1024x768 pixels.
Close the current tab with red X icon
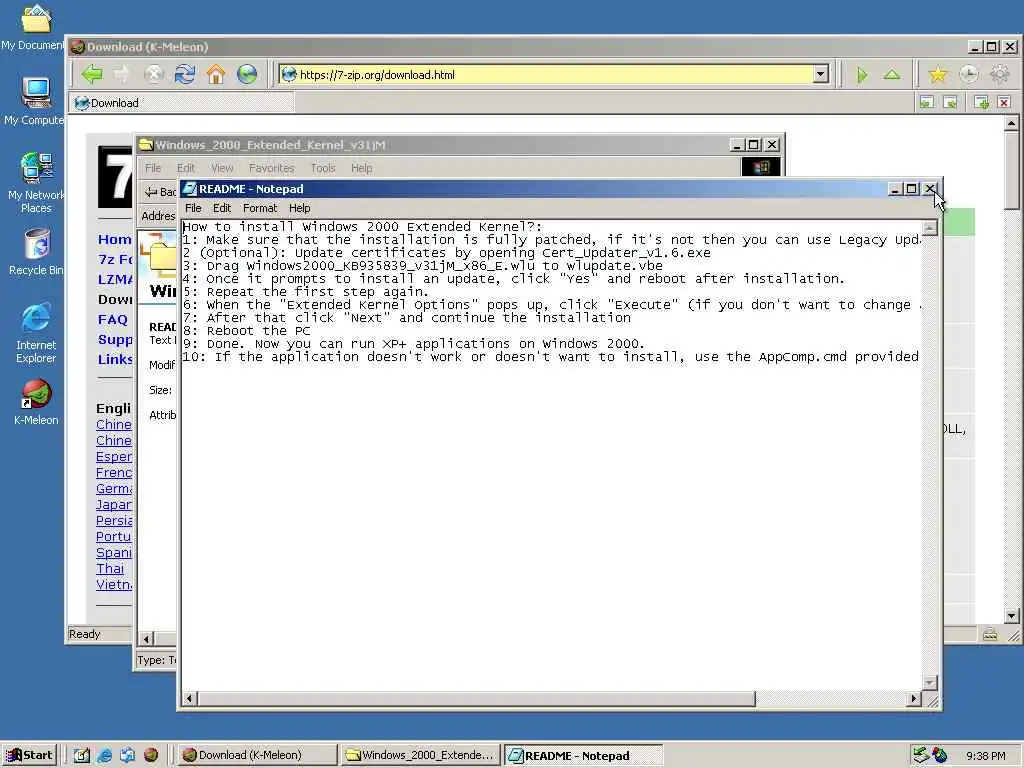pos(1004,102)
